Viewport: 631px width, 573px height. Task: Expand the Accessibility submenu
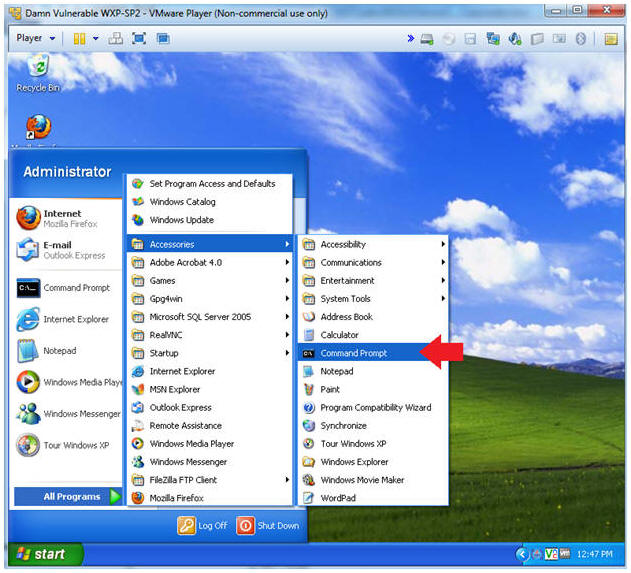373,244
